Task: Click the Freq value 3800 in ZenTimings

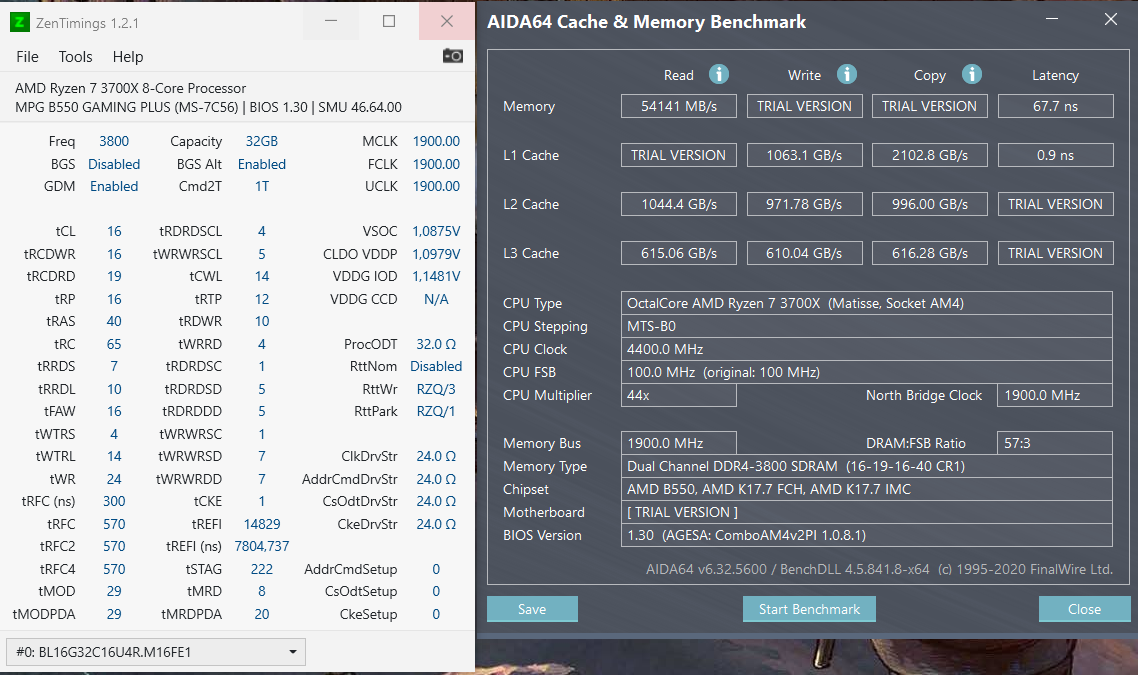Action: pos(114,142)
